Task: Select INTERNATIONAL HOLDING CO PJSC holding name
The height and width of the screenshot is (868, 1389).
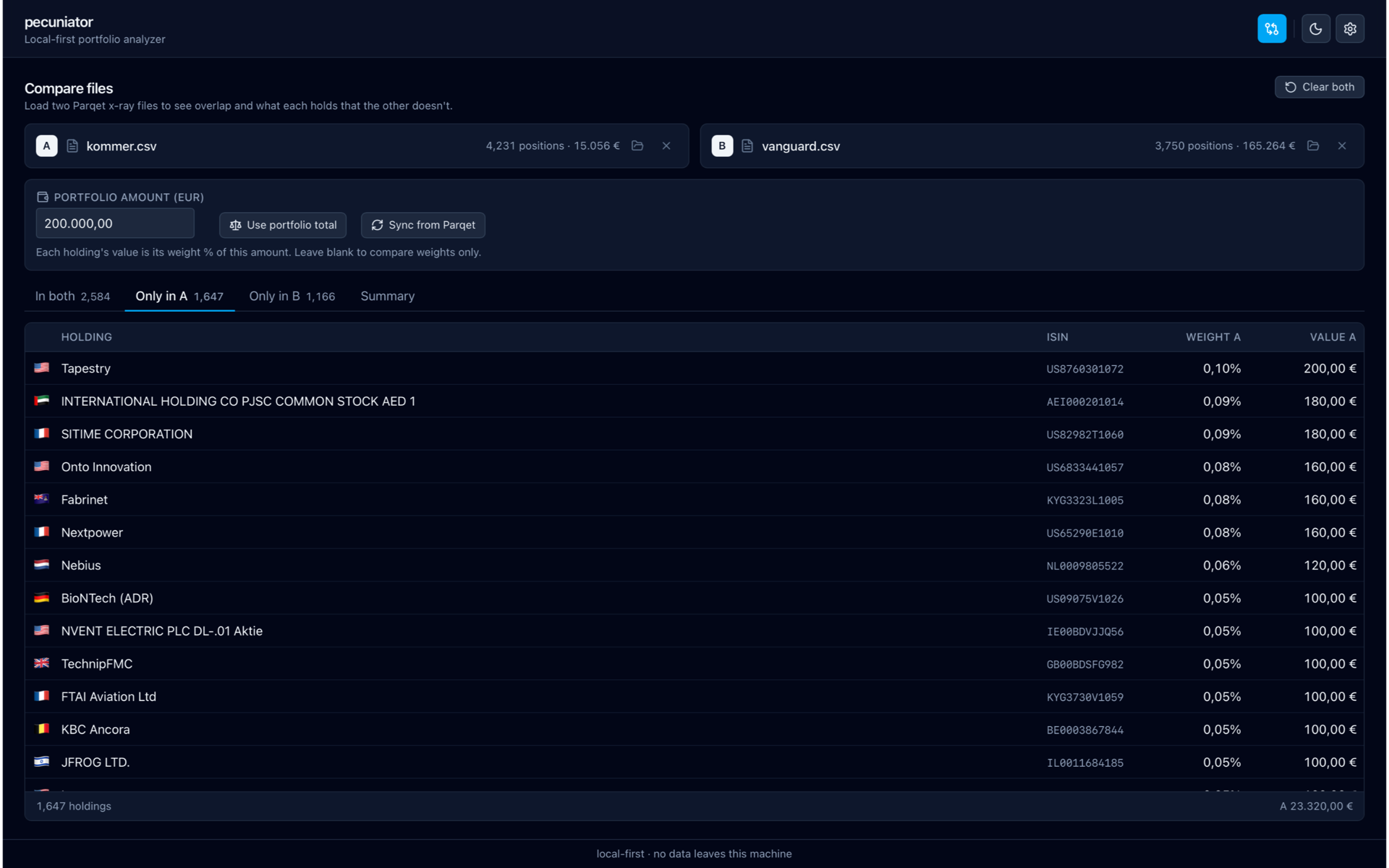Action: pos(239,401)
